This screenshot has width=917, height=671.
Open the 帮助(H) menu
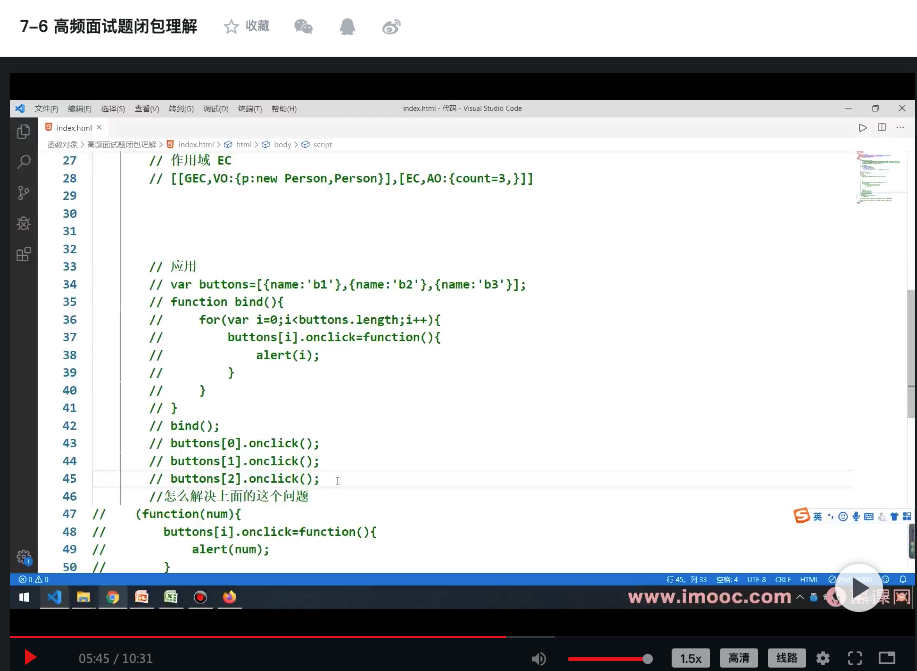point(284,109)
